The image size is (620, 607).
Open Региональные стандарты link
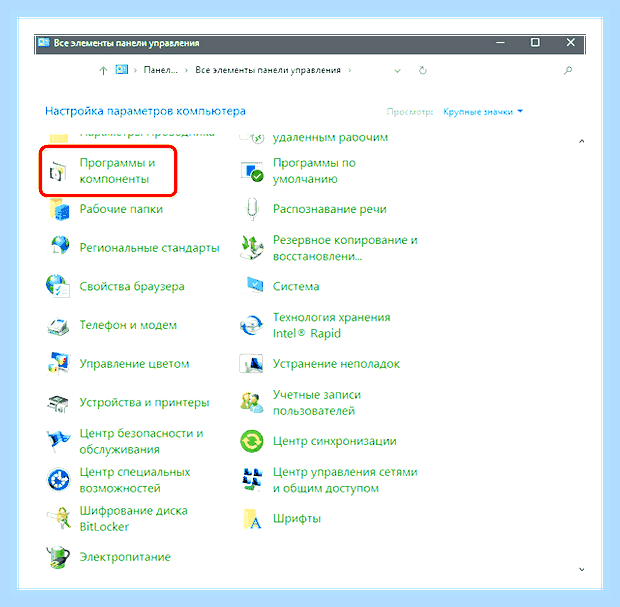point(149,248)
